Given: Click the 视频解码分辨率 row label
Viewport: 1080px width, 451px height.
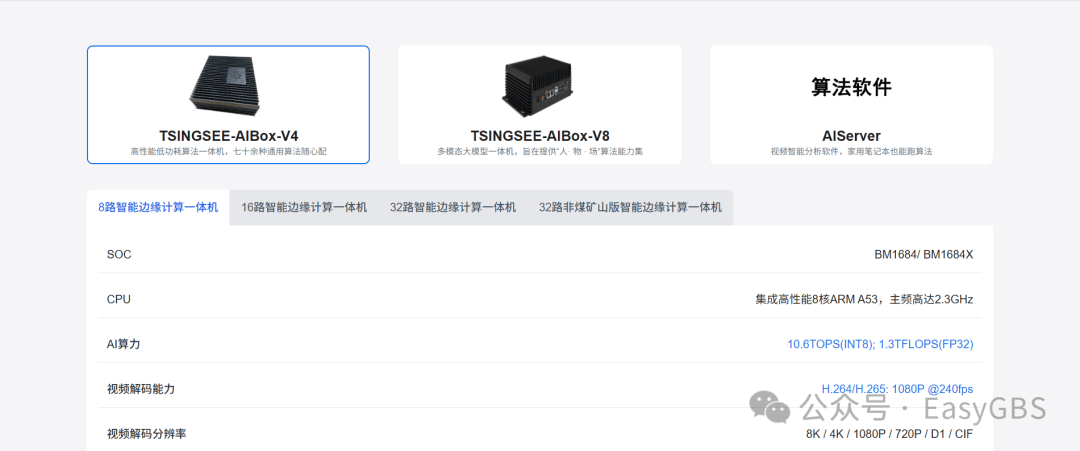Looking at the screenshot, I should tap(147, 434).
